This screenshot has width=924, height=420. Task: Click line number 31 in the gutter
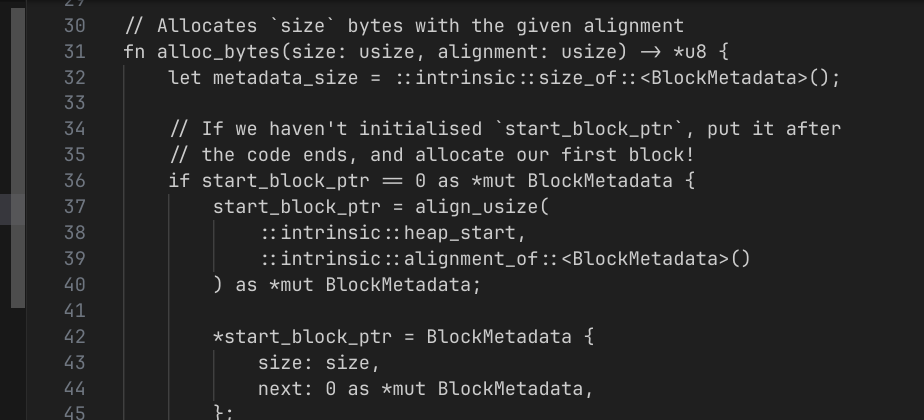(x=74, y=52)
